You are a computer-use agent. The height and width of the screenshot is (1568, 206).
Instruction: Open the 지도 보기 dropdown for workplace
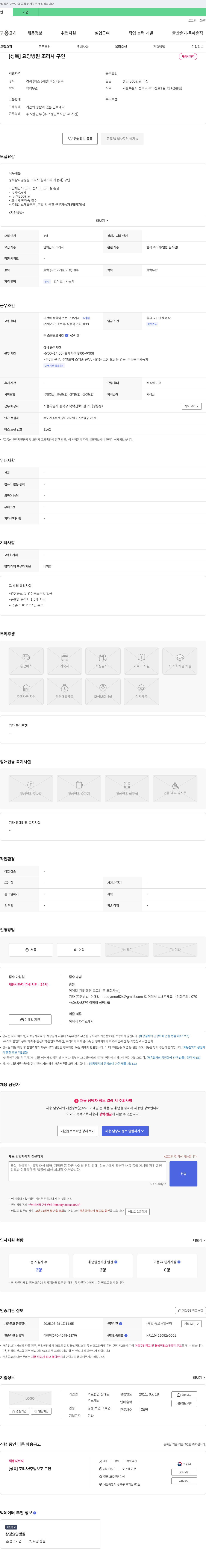click(191, 406)
